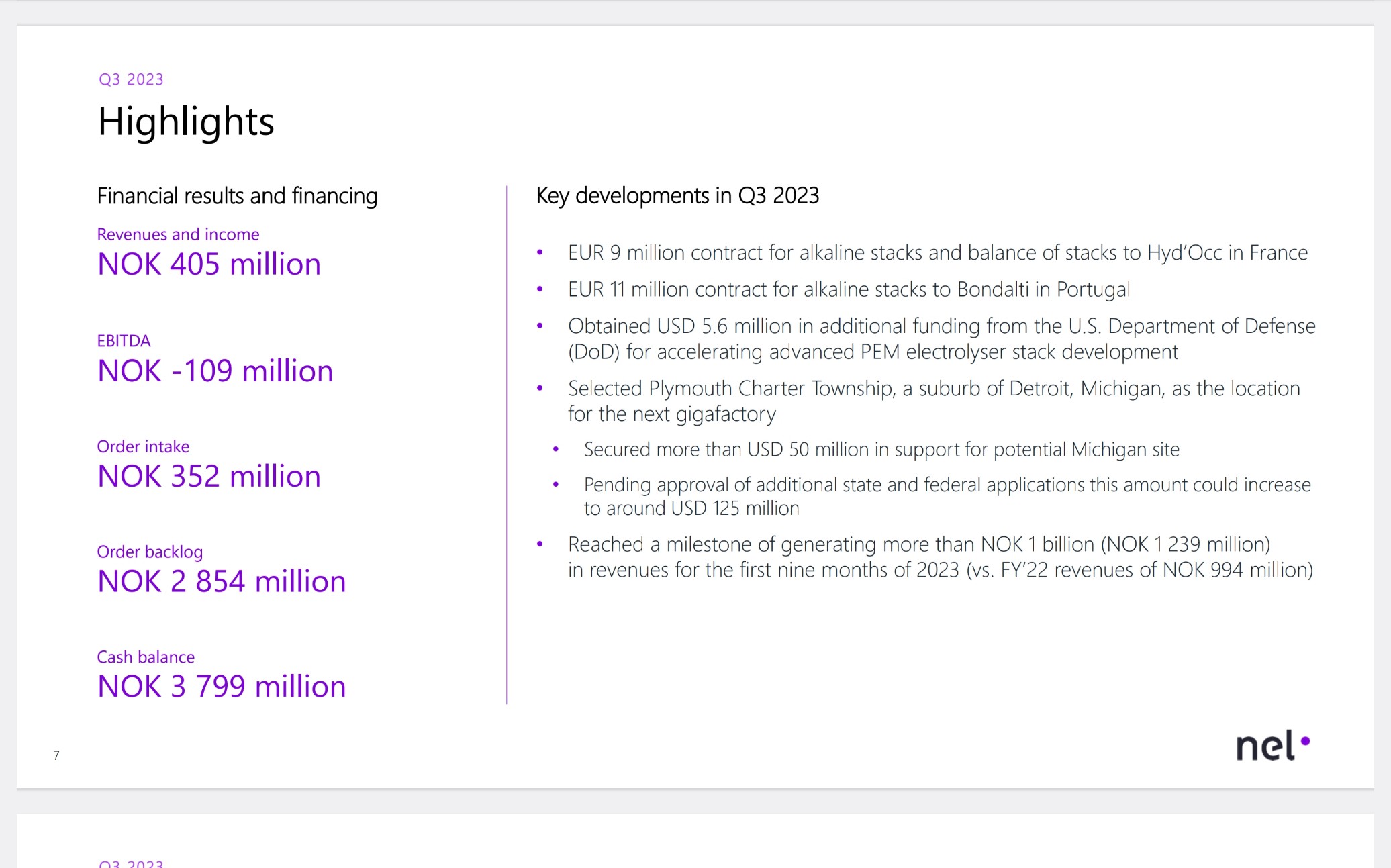The width and height of the screenshot is (1391, 868).
Task: Click the NOK 2 854 million figure
Action: pyautogui.click(x=222, y=582)
